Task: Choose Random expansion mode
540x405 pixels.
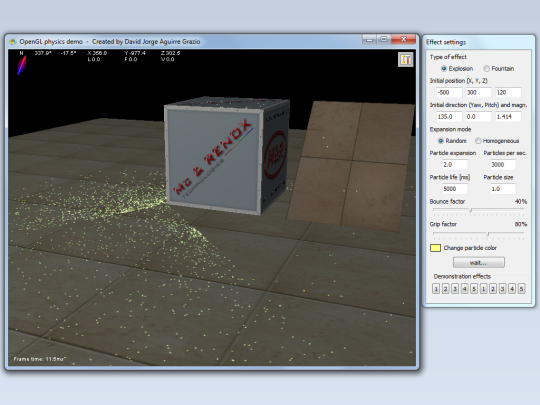Action: (440, 141)
